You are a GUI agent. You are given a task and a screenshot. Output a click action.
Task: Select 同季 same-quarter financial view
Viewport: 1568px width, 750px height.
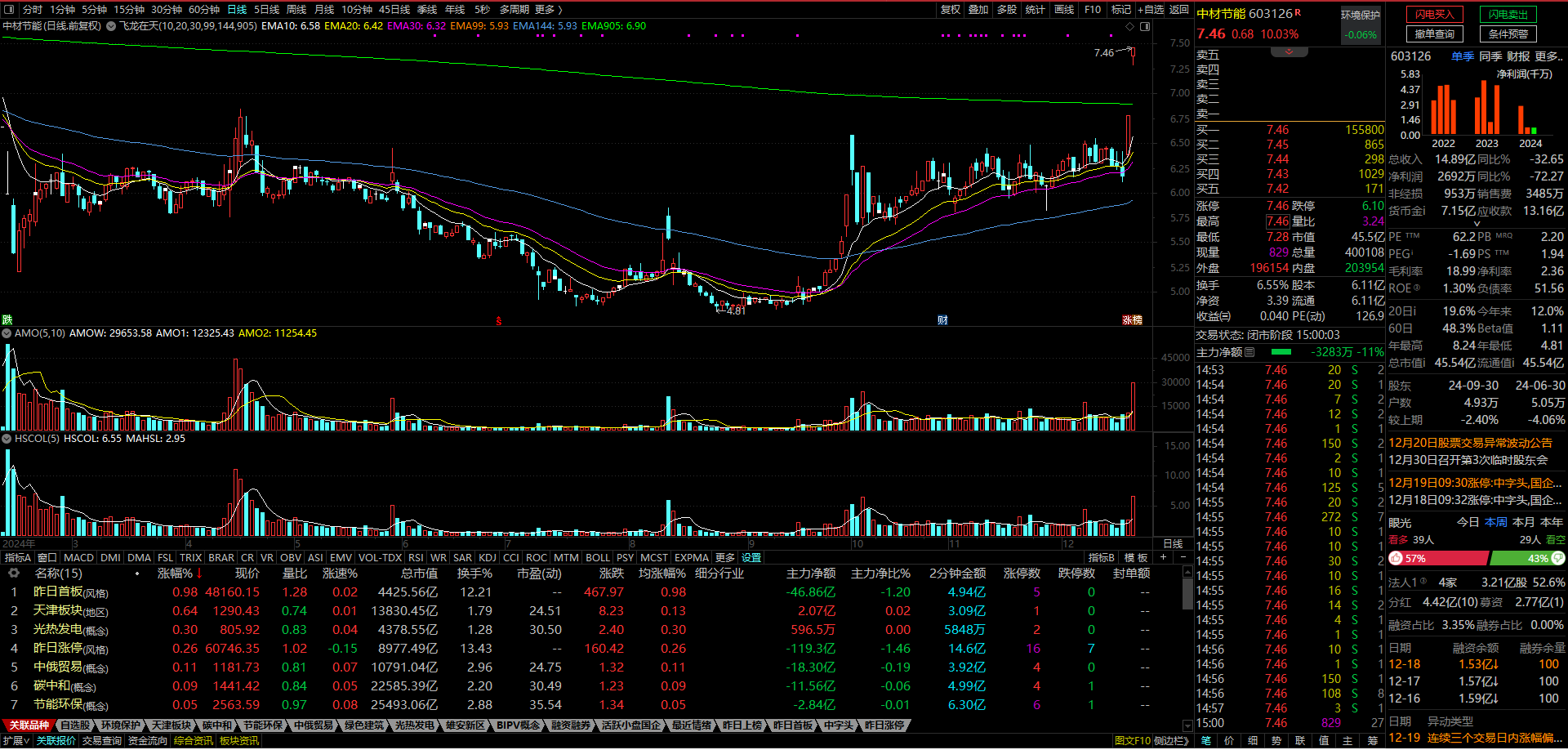(1490, 56)
